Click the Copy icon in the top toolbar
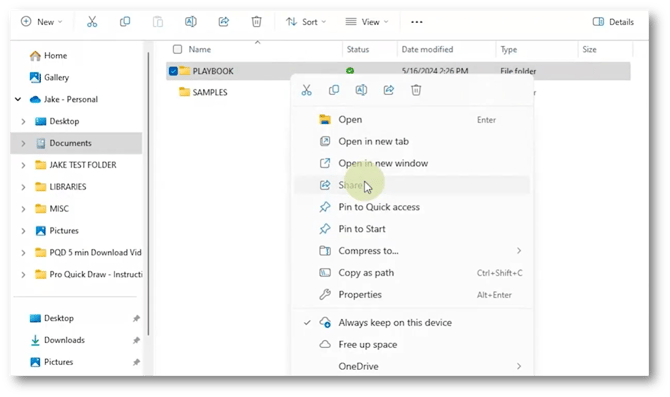Image resolution: width=670 pixels, height=397 pixels. (x=125, y=22)
